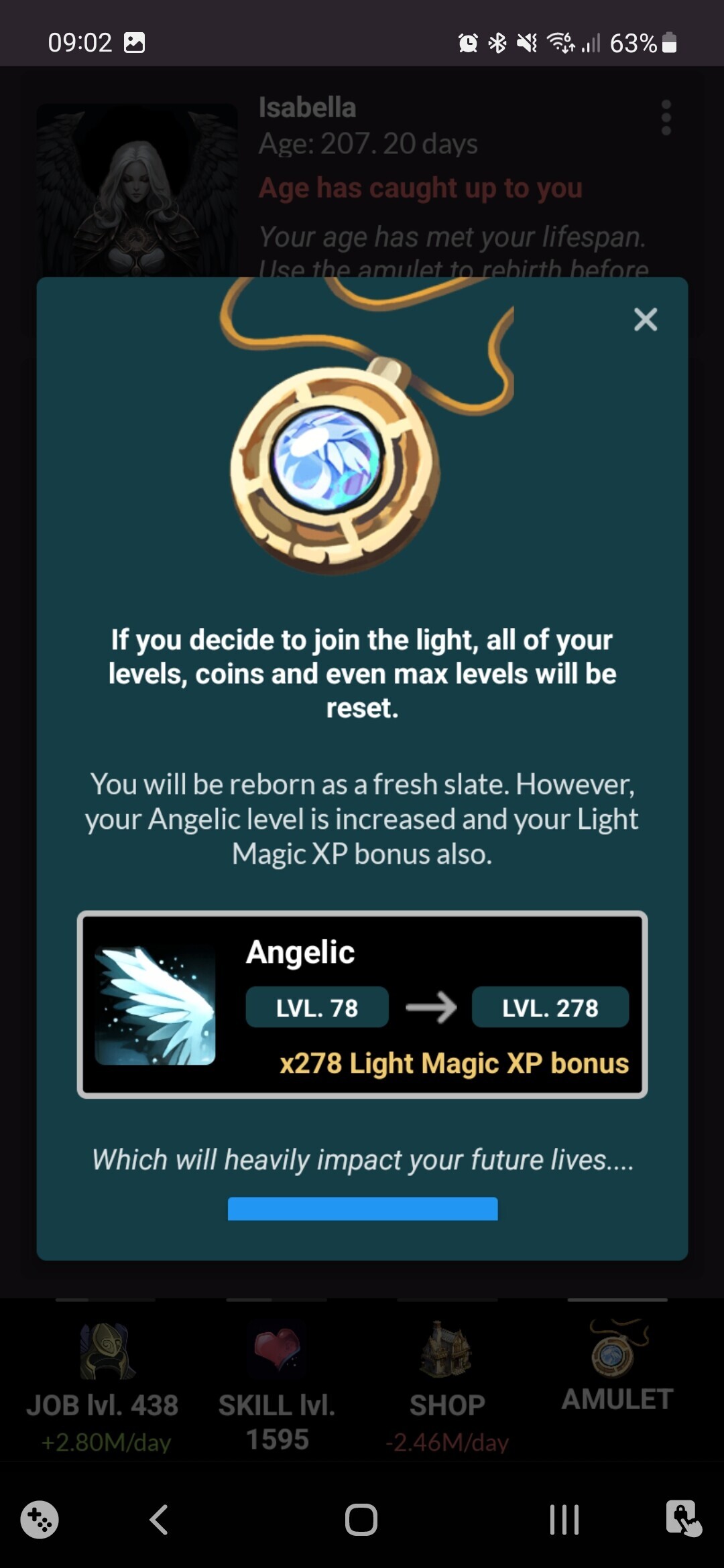Tap the current LVL. 78 badge
This screenshot has width=724, height=1568.
point(317,1007)
